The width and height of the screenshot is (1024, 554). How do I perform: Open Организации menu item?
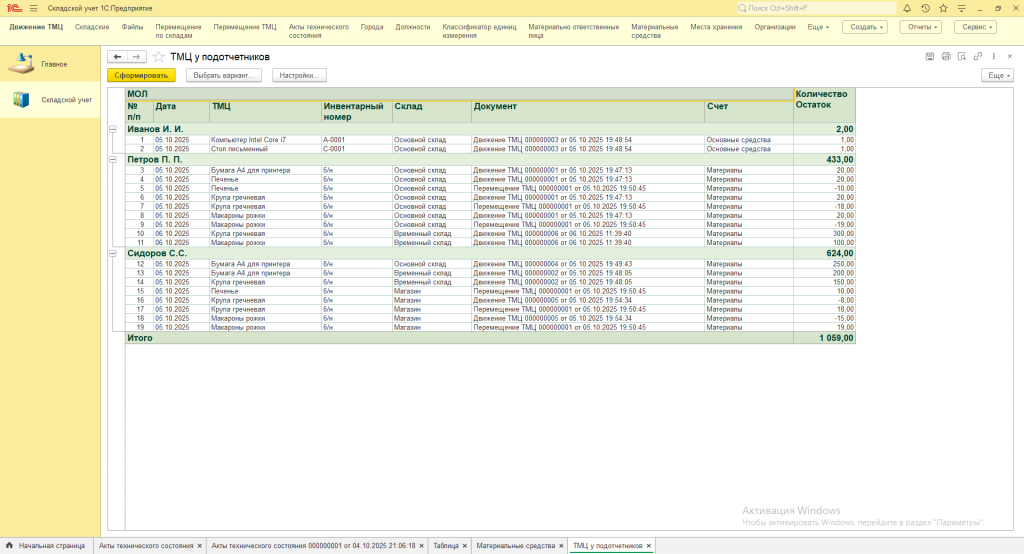click(x=775, y=27)
